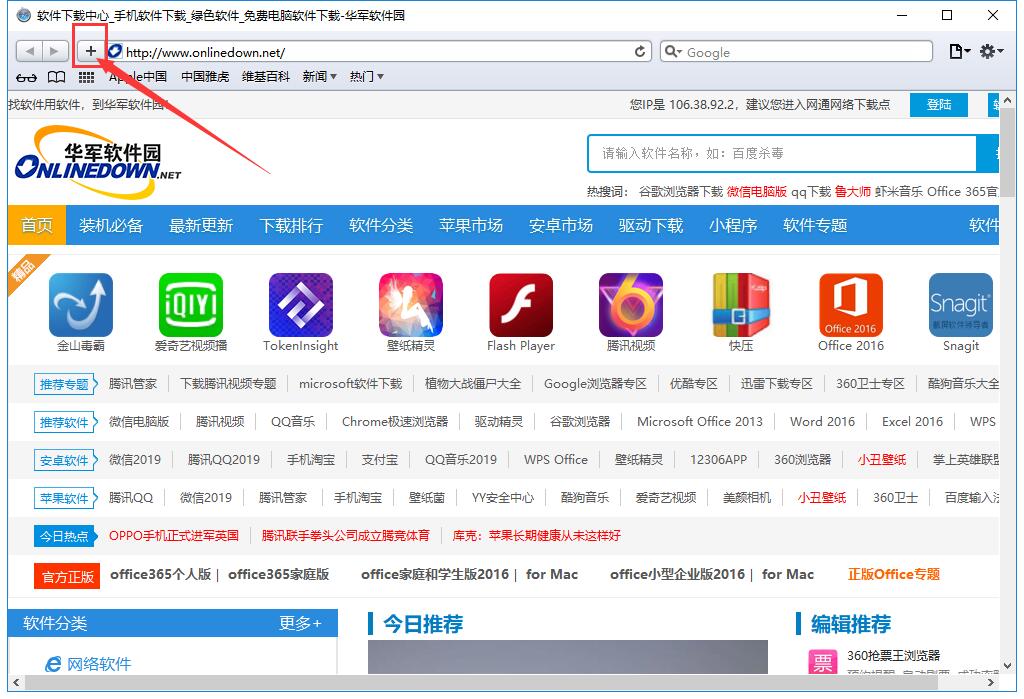Viewport: 1024px width, 699px height.
Task: Select 首页 in the site navigation
Action: [x=36, y=225]
